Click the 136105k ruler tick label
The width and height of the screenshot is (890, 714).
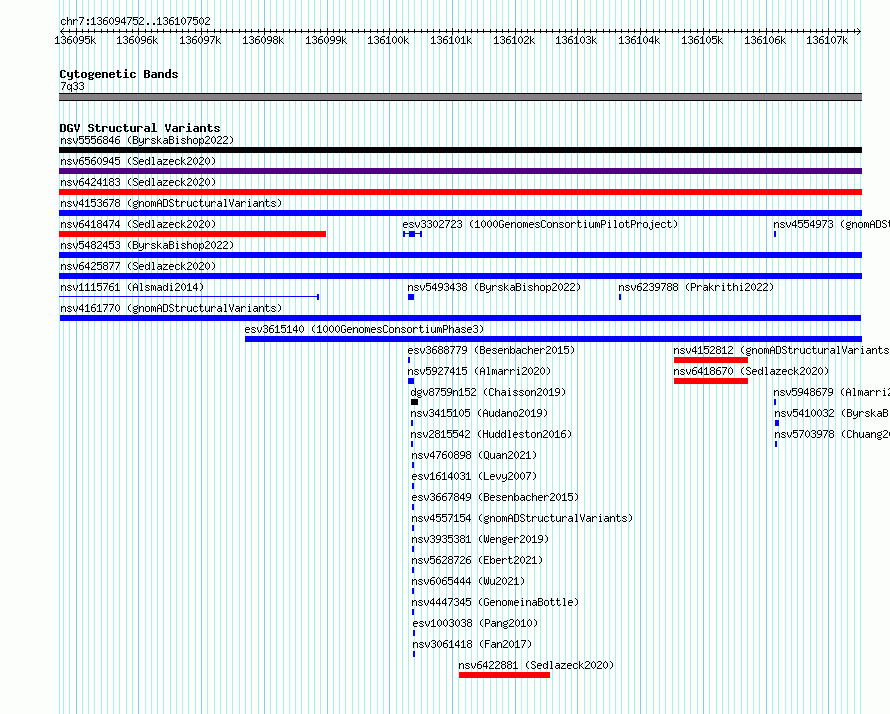click(702, 40)
